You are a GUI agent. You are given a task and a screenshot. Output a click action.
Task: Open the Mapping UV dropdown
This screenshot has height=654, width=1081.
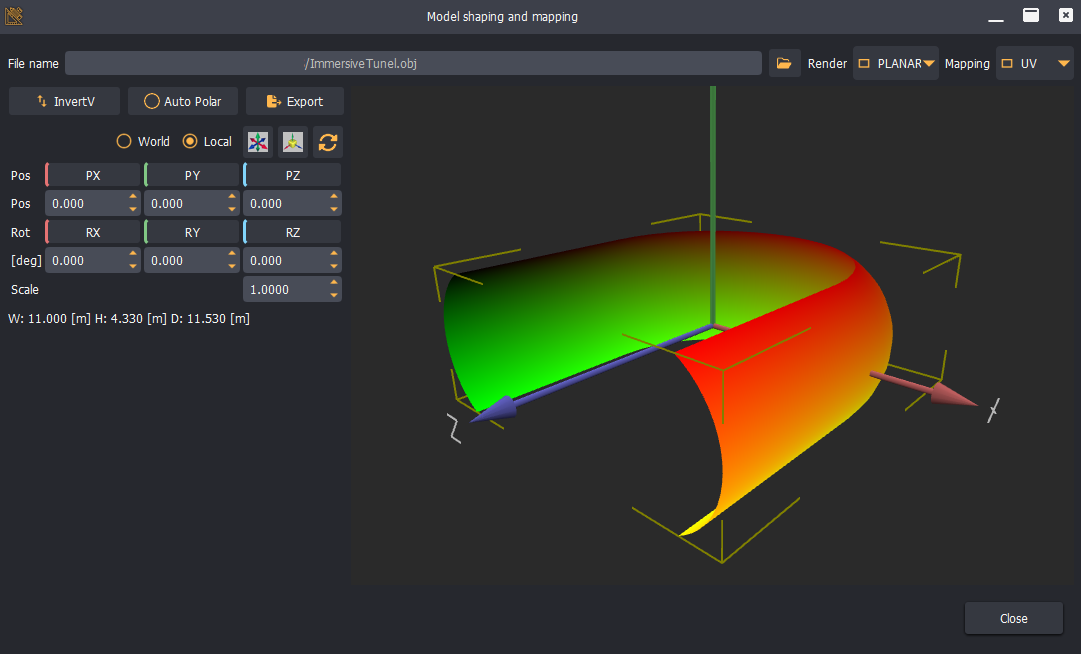coord(1034,63)
